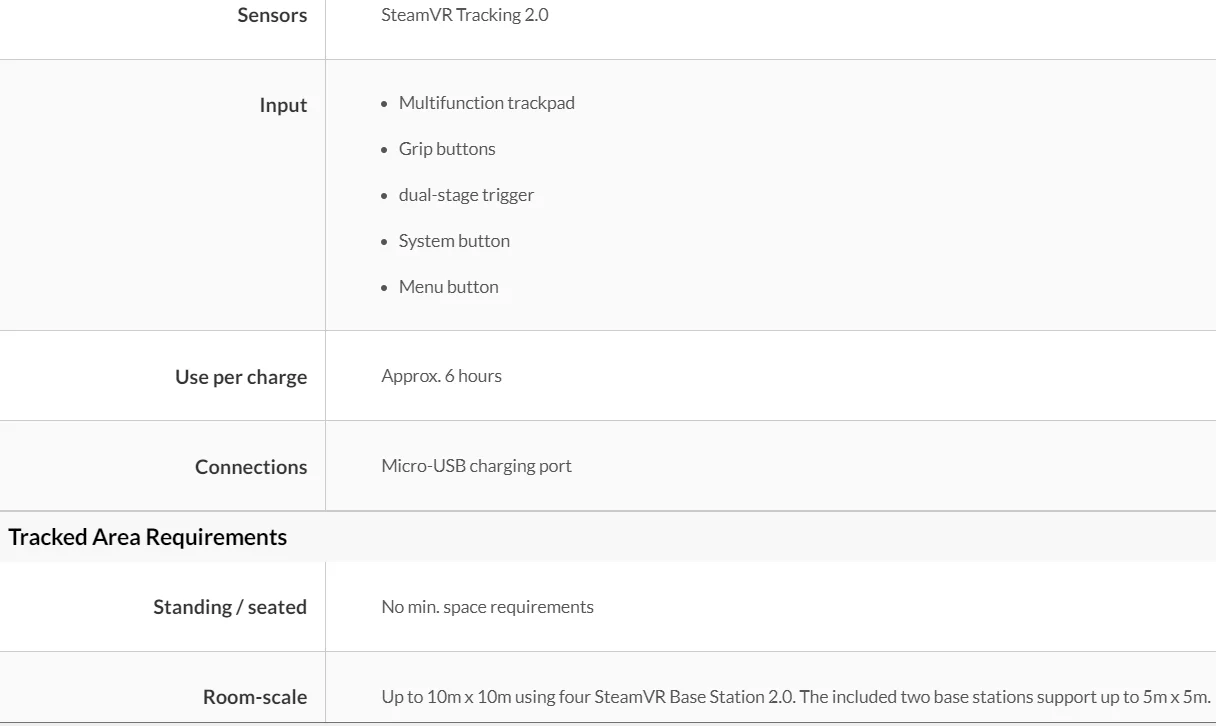Screen dimensions: 1216x726
Task: Click the Micro-USB charging port text
Action: [476, 466]
